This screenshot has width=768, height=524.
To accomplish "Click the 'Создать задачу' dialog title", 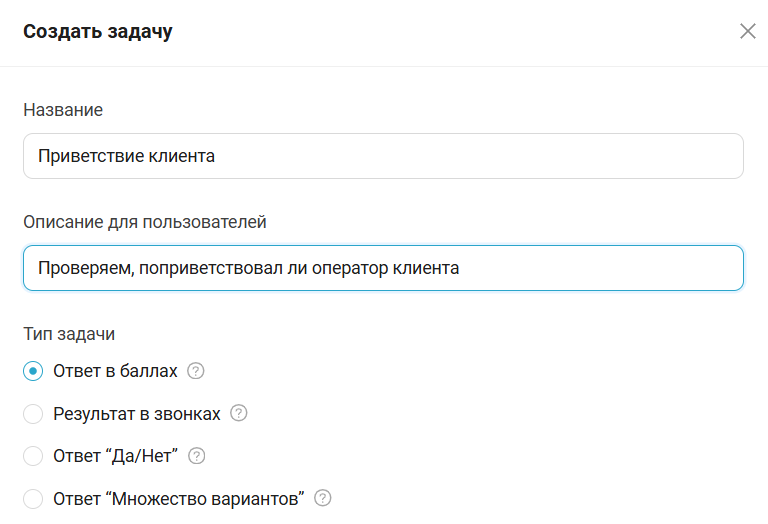I will pyautogui.click(x=98, y=31).
